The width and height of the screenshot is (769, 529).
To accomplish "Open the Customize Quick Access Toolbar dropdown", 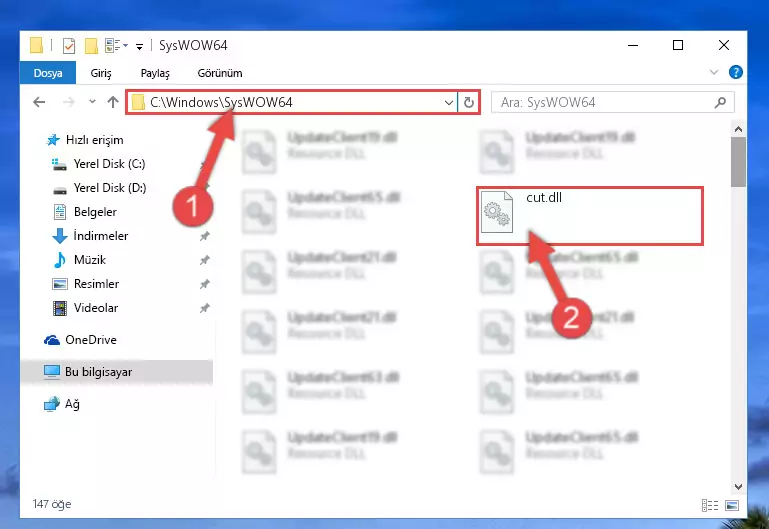I will 139,47.
